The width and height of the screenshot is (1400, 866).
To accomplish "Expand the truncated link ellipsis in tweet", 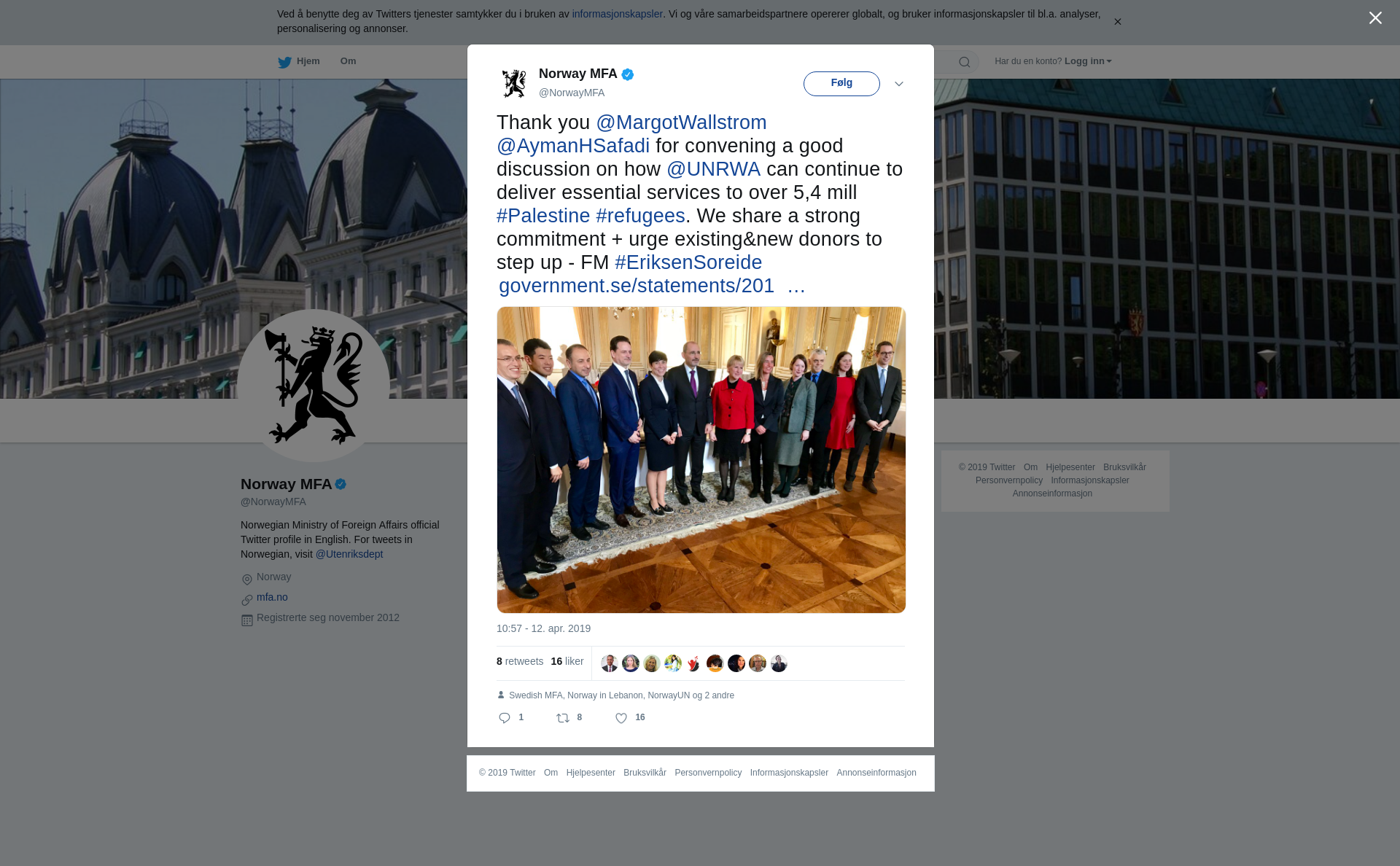I will tap(796, 286).
